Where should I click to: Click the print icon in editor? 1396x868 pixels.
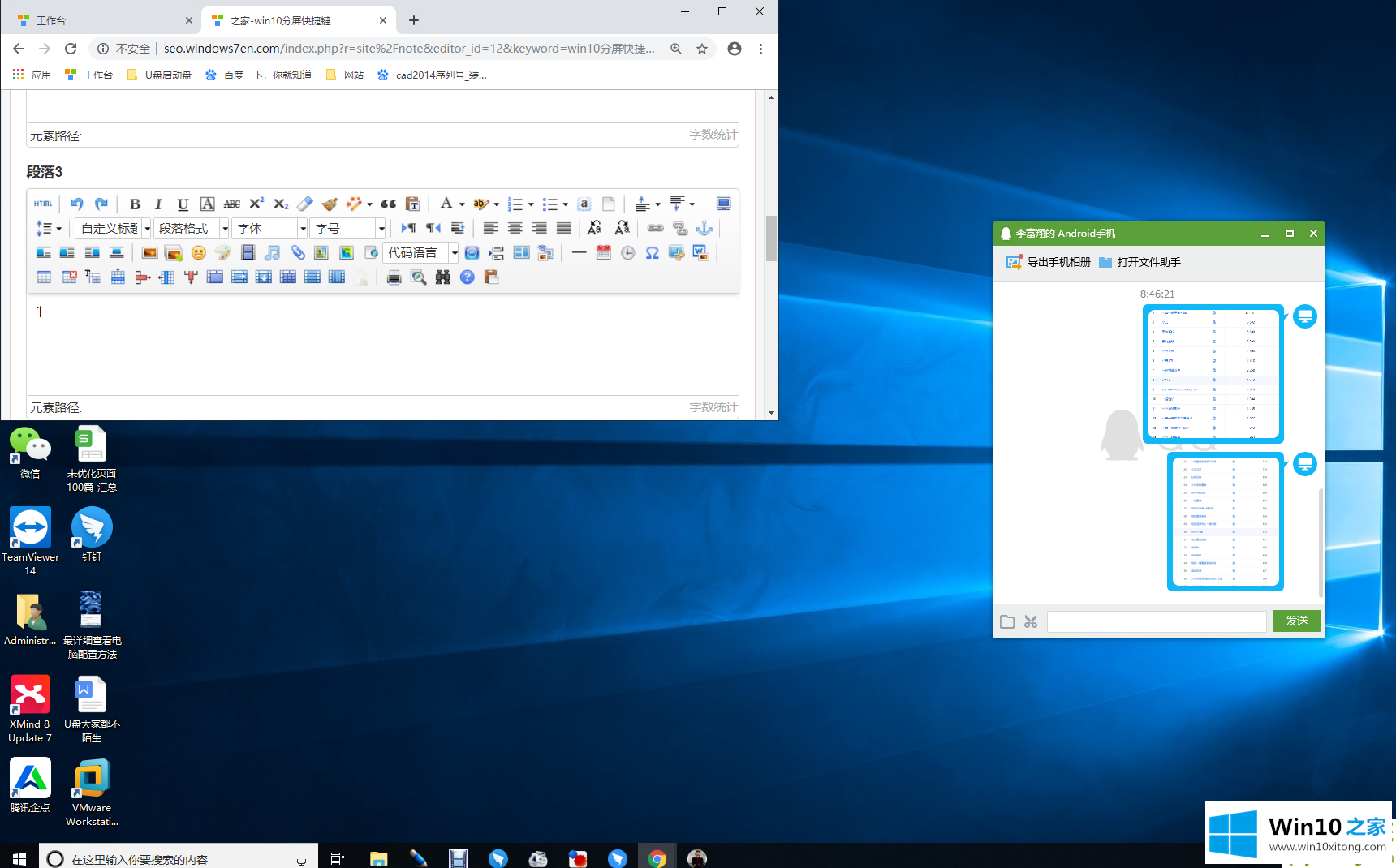(394, 277)
